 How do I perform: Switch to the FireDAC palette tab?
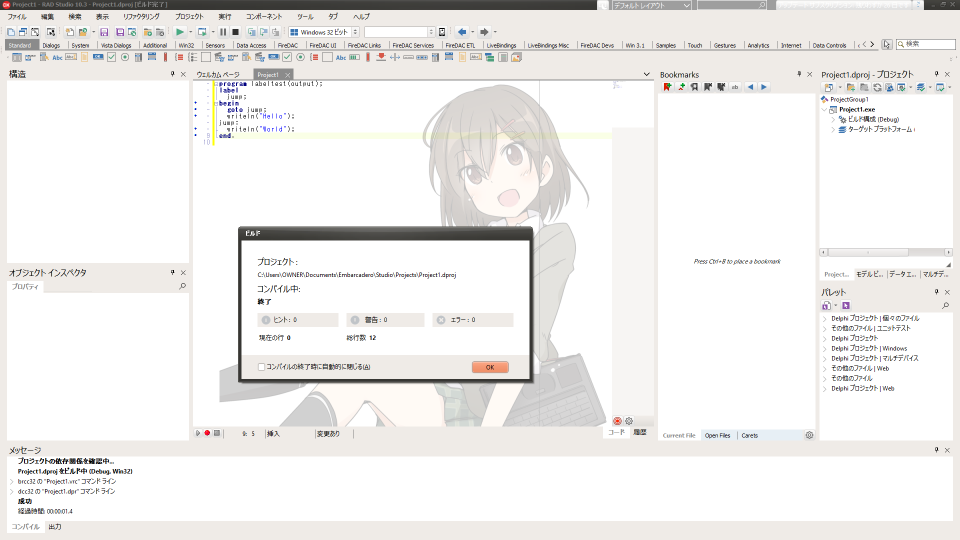287,45
